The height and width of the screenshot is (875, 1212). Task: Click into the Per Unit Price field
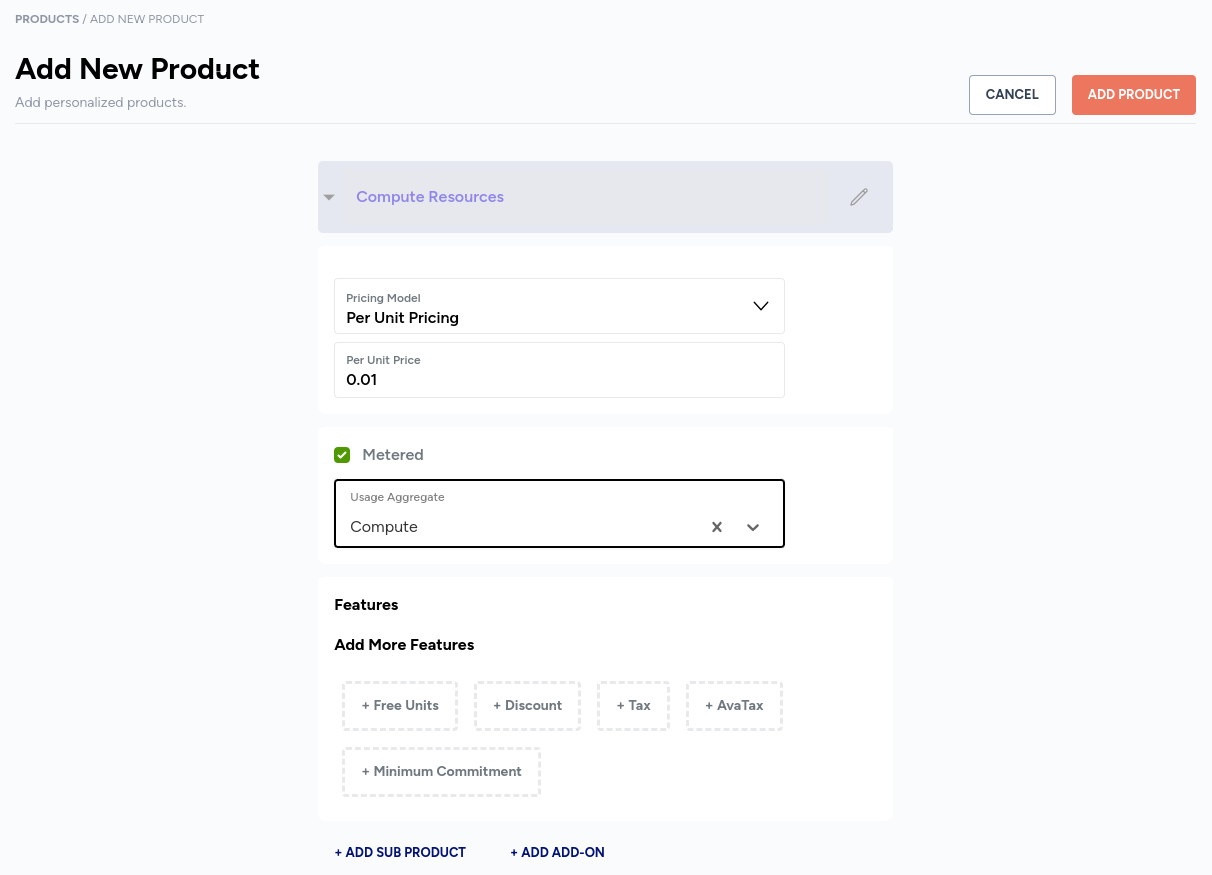(x=559, y=370)
